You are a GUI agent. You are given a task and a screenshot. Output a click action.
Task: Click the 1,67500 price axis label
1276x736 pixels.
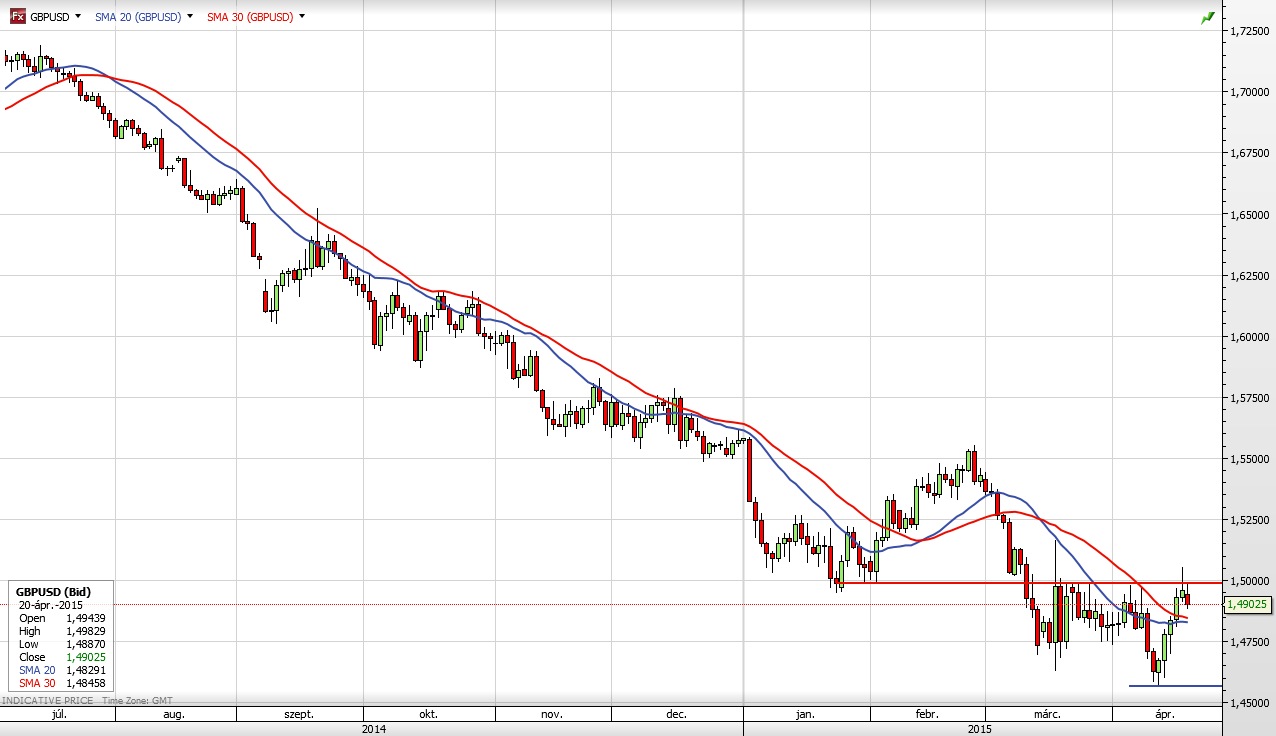(x=1250, y=153)
